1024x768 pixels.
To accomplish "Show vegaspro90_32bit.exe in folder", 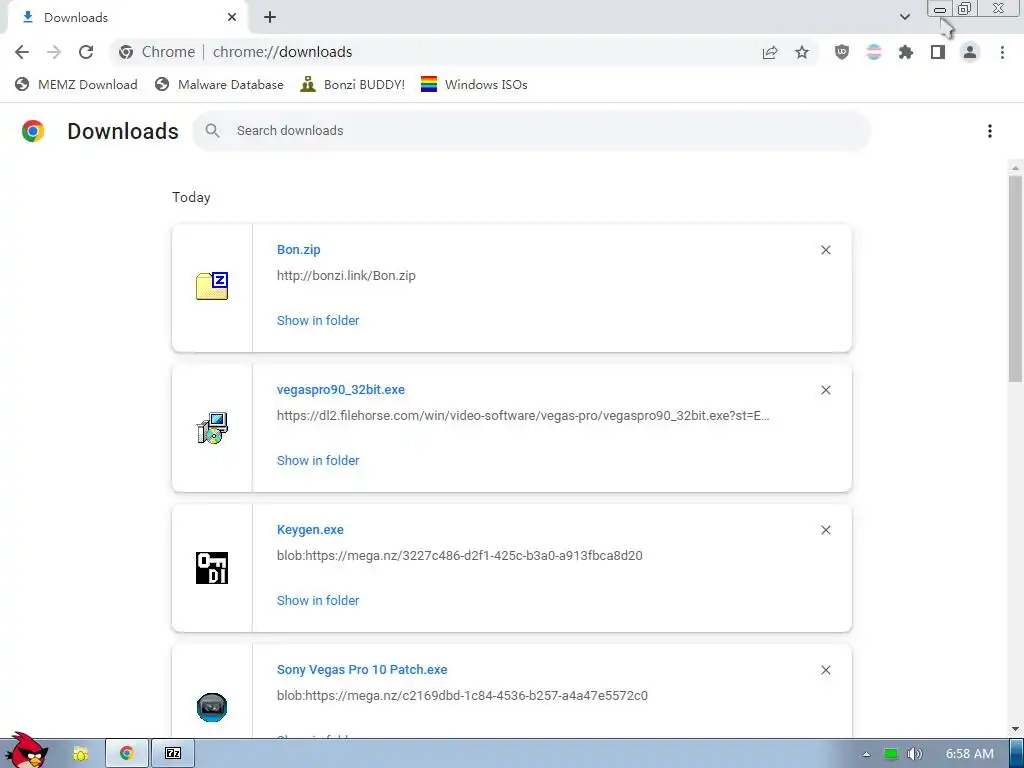I will pyautogui.click(x=318, y=460).
